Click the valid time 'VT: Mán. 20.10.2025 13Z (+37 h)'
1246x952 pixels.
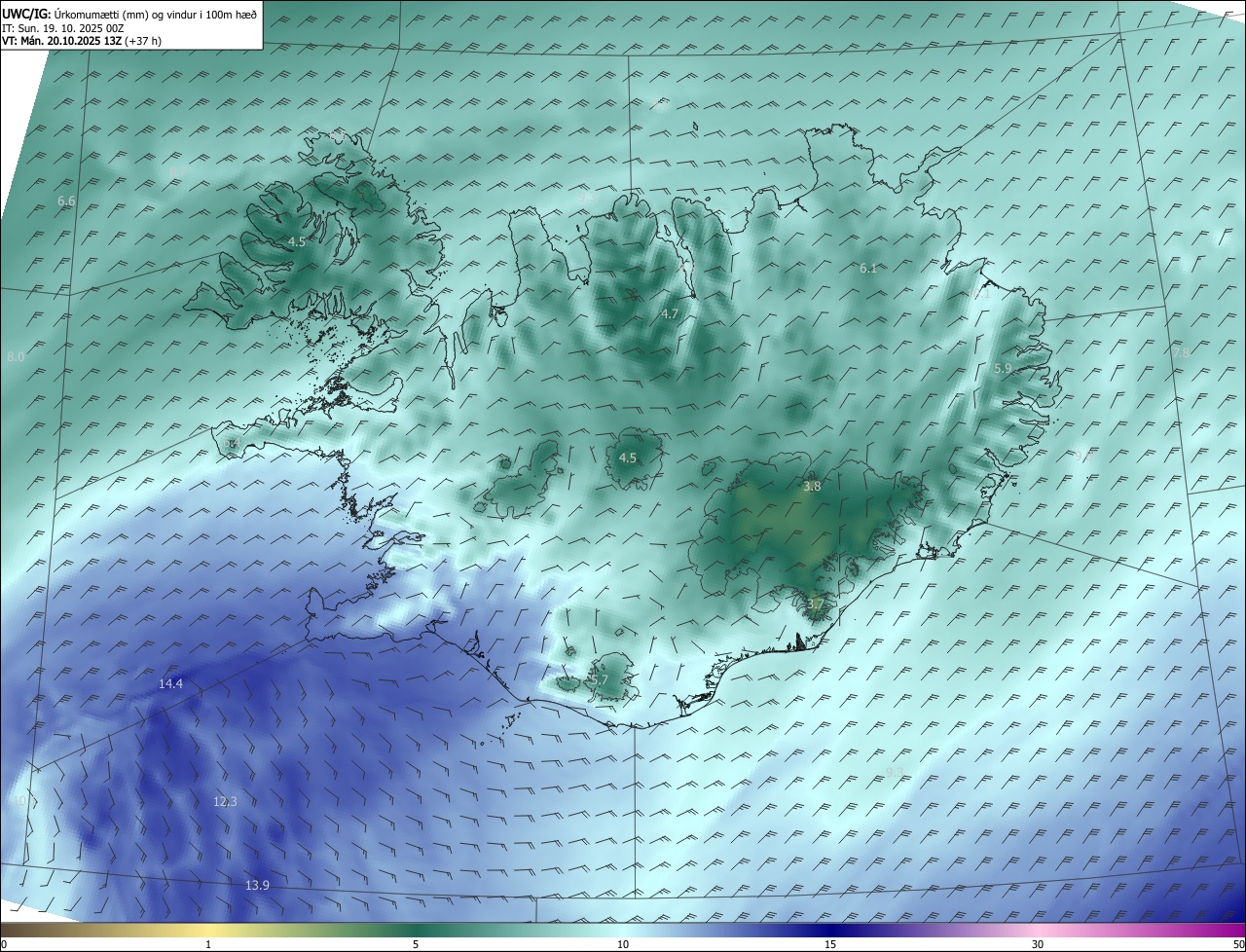tap(82, 41)
